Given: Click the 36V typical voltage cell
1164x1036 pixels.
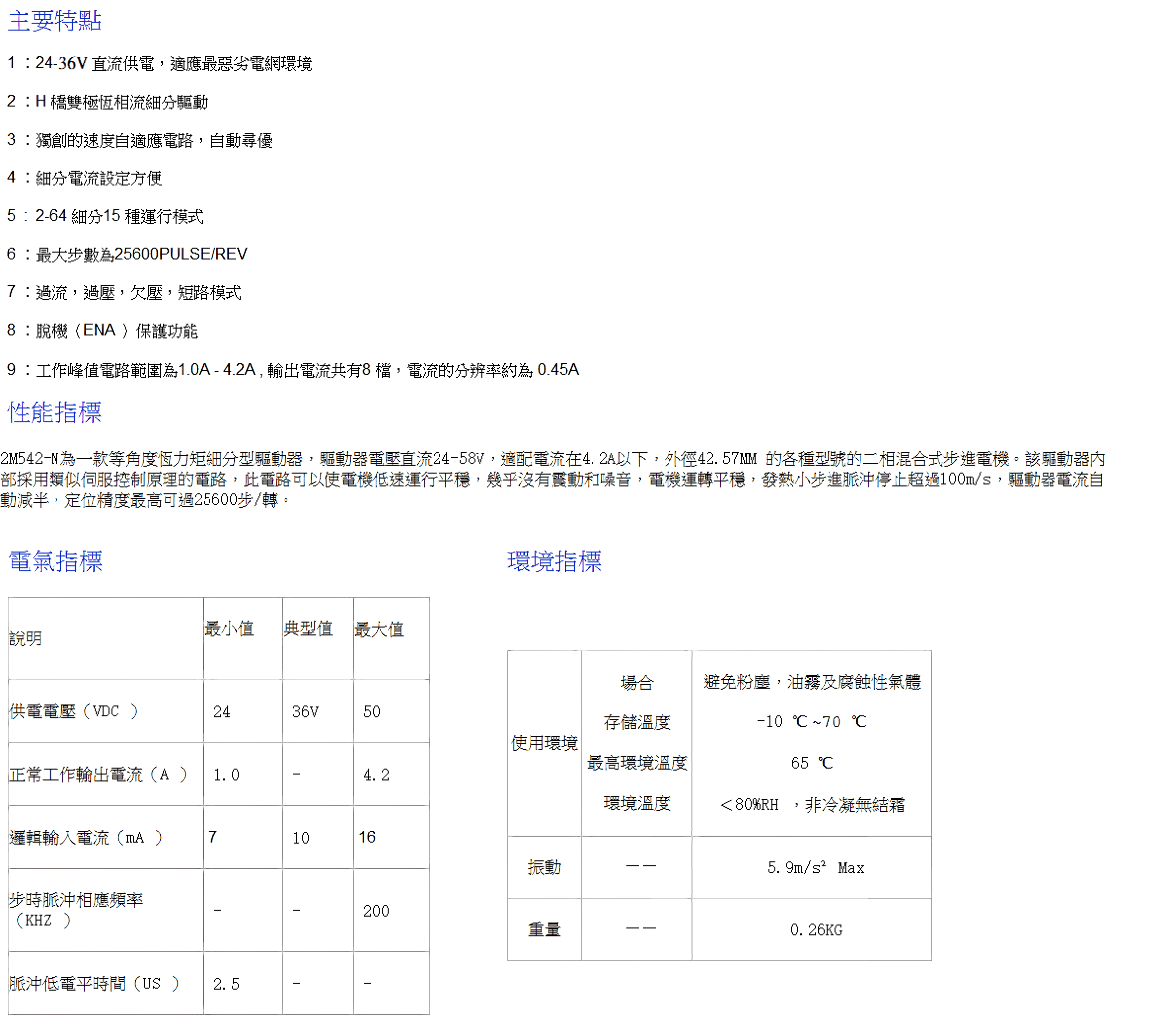Looking at the screenshot, I should click(305, 711).
